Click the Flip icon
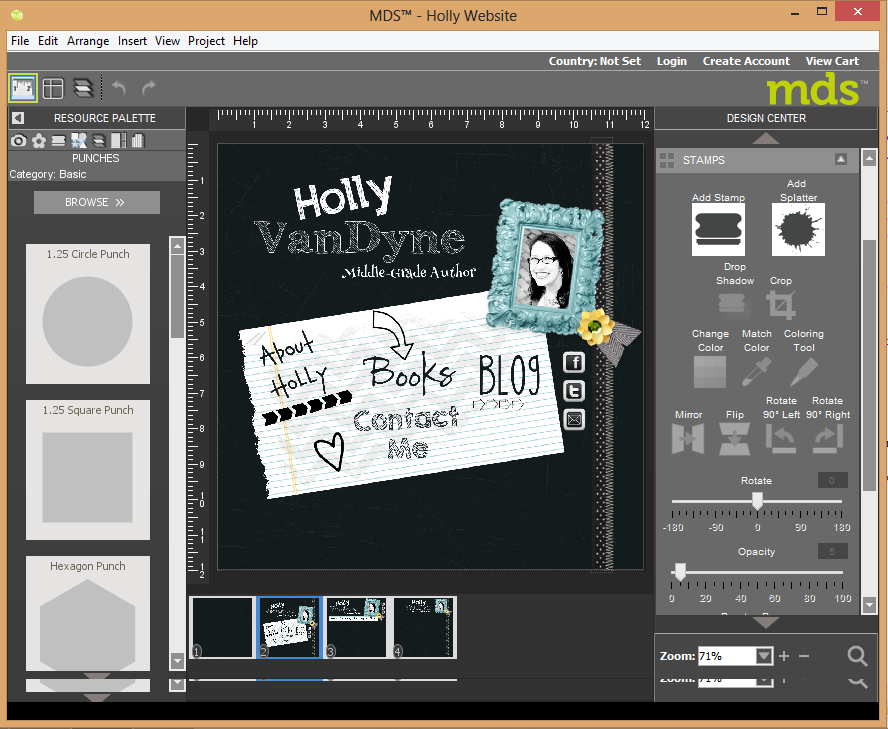Viewport: 888px width, 729px height. click(735, 439)
